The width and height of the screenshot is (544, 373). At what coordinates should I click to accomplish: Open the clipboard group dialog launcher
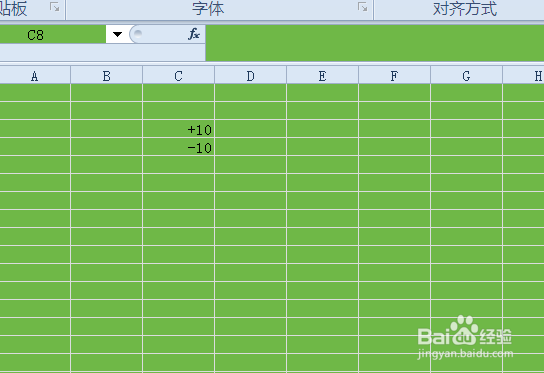(55, 7)
